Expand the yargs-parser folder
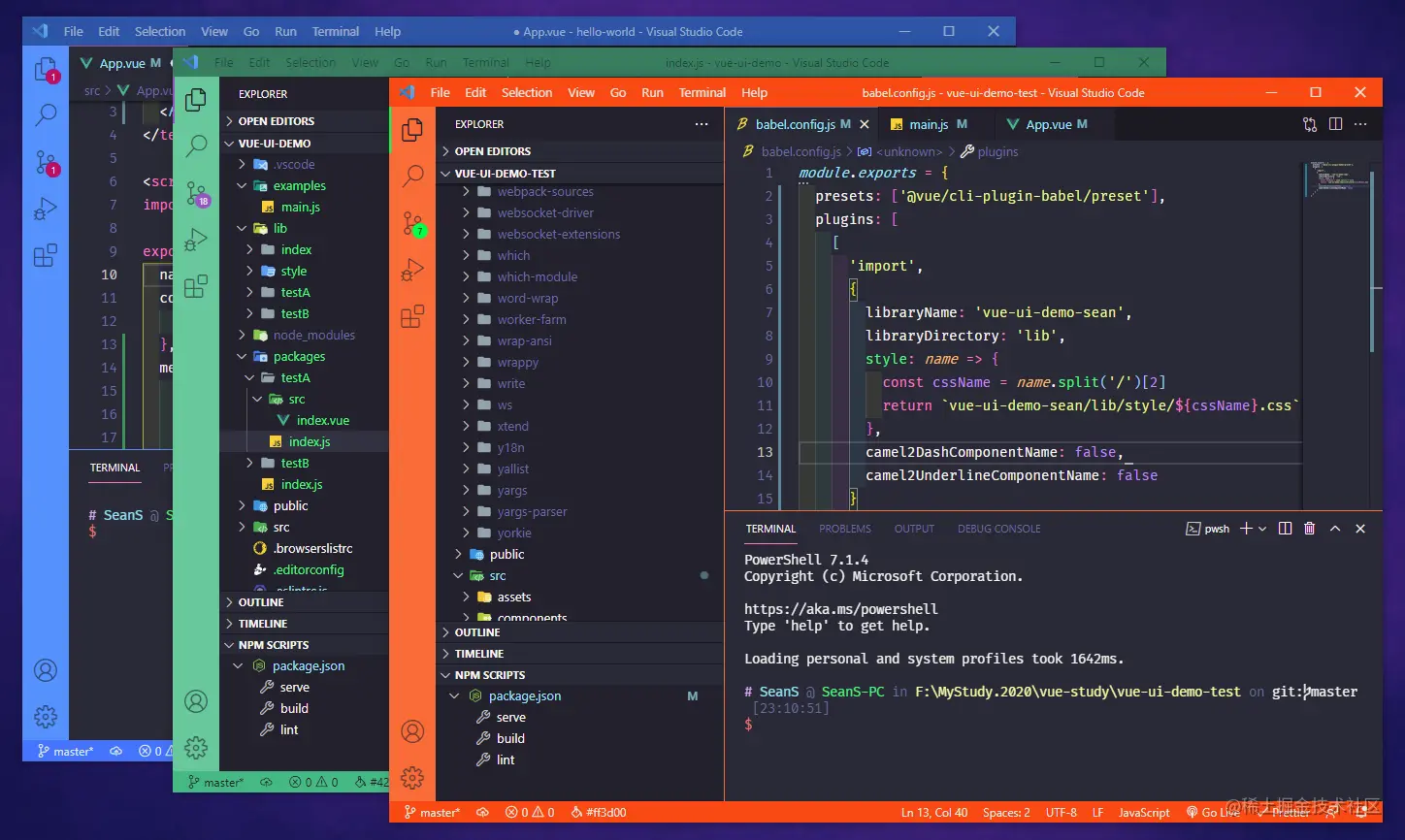The image size is (1405, 840). (x=580, y=512)
